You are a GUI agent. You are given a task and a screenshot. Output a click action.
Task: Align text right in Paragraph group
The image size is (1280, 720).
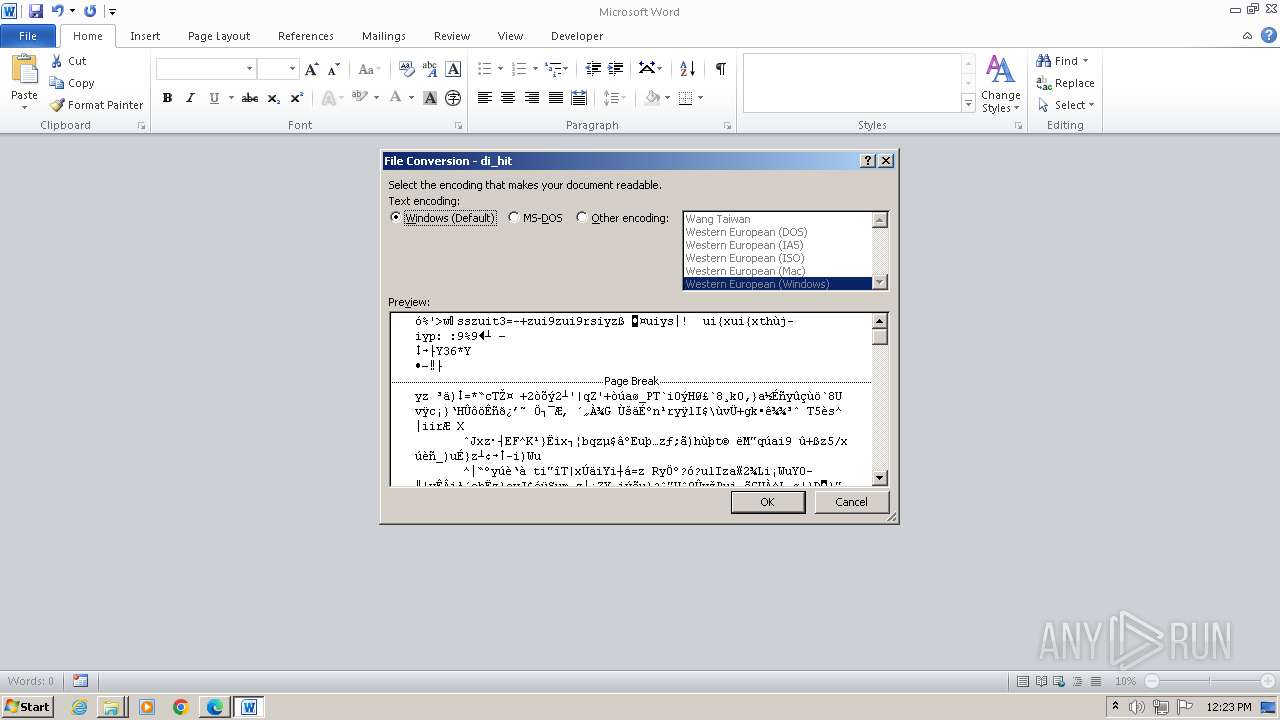[x=531, y=98]
